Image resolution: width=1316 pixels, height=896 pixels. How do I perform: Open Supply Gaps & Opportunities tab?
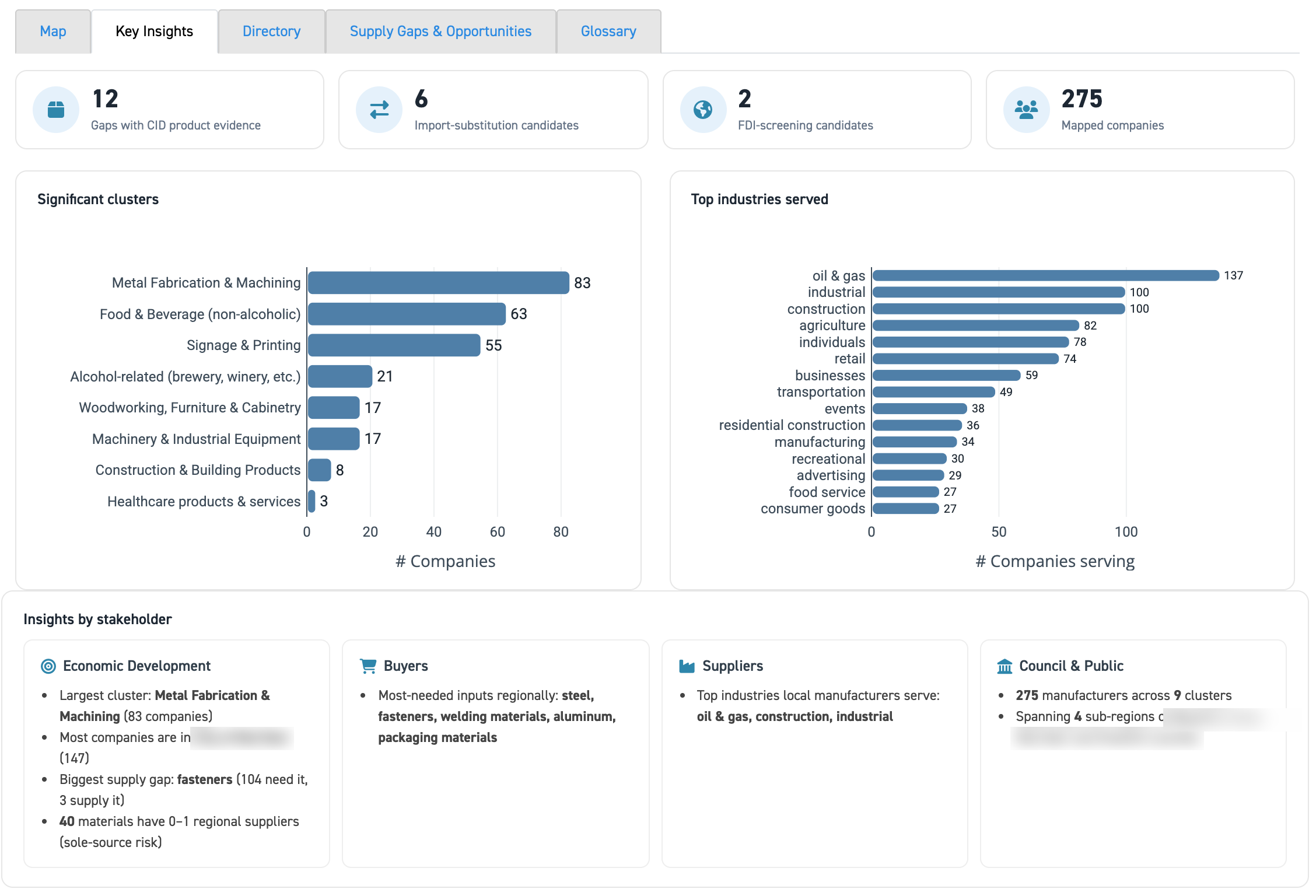pos(441,32)
